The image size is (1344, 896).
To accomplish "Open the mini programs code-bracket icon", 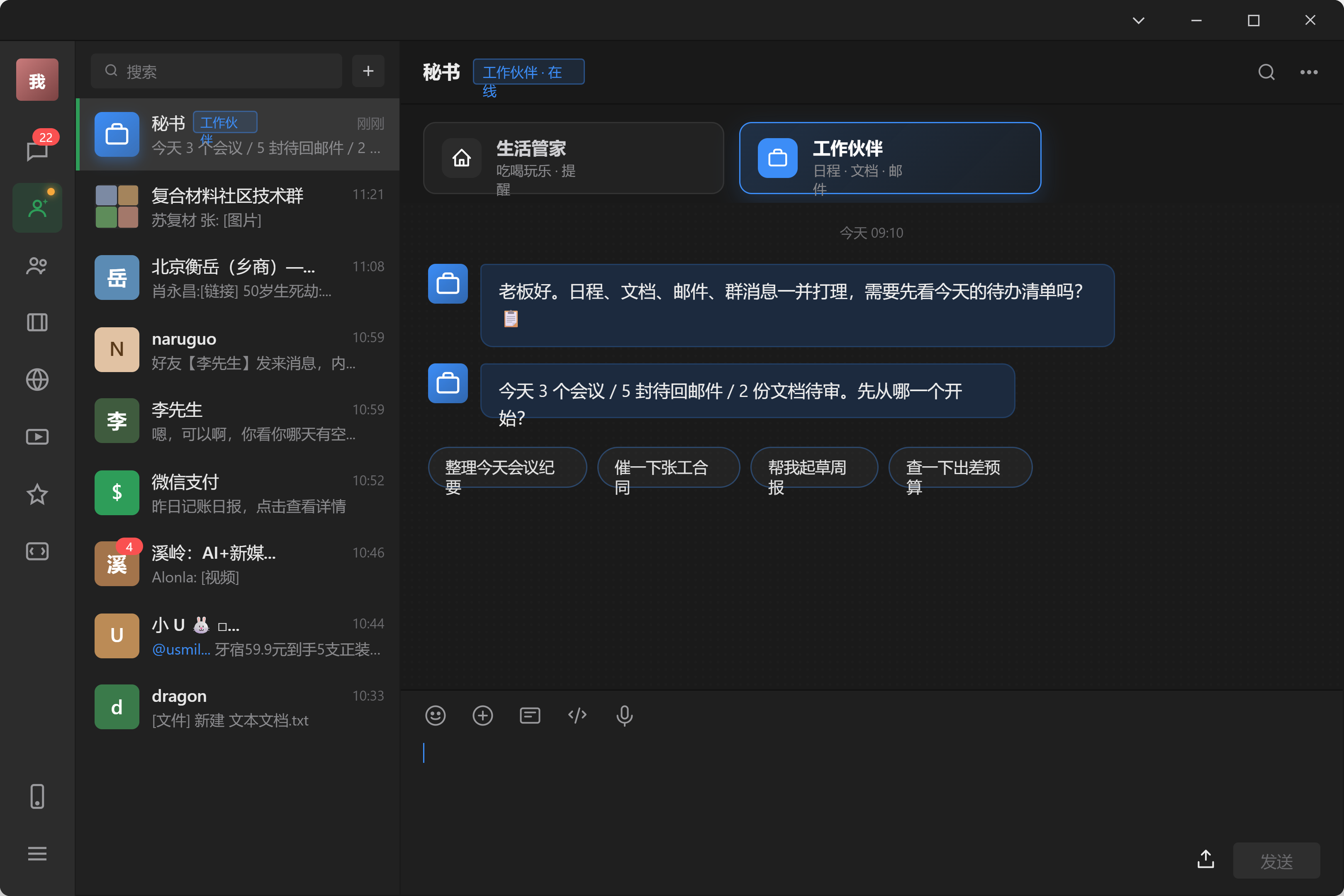I will click(37, 551).
